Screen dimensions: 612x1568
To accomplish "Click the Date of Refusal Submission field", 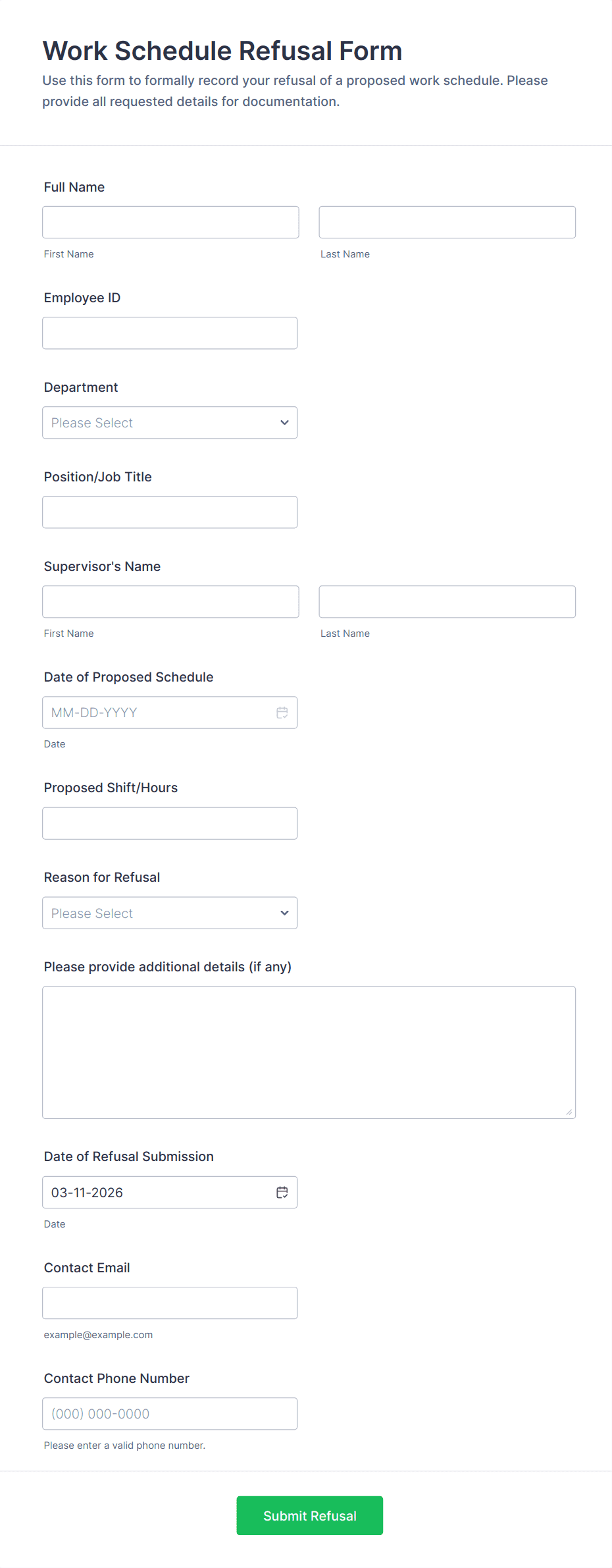I will point(158,1193).
